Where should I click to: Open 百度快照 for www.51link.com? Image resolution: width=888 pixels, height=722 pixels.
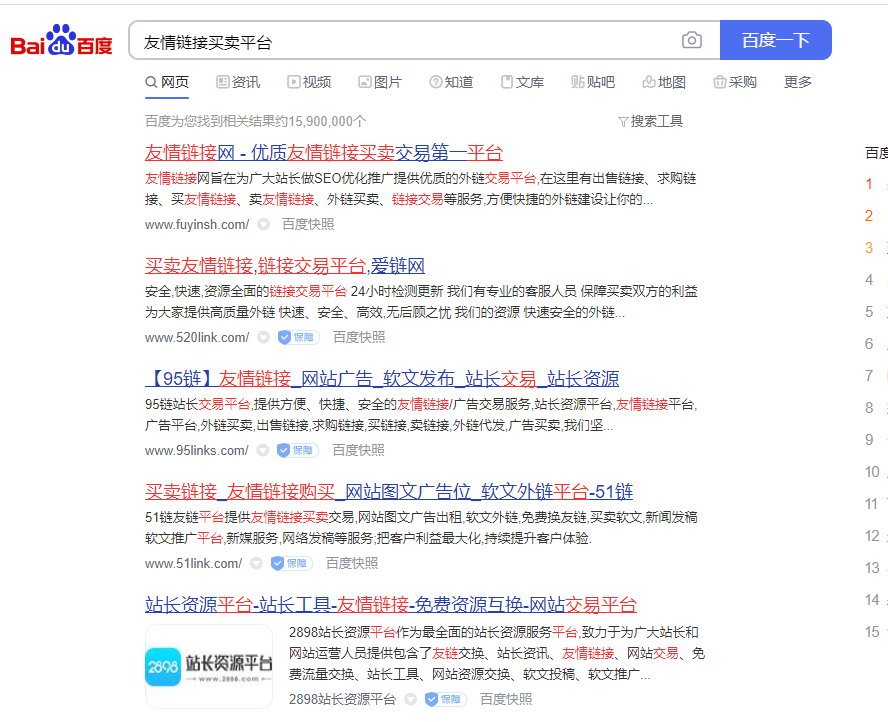coord(352,563)
